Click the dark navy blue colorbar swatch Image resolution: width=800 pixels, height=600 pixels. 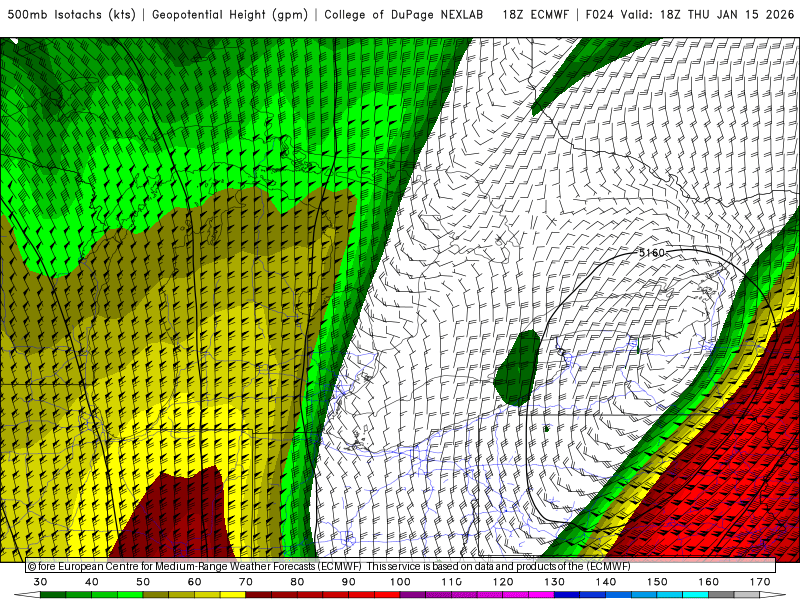tap(567, 595)
